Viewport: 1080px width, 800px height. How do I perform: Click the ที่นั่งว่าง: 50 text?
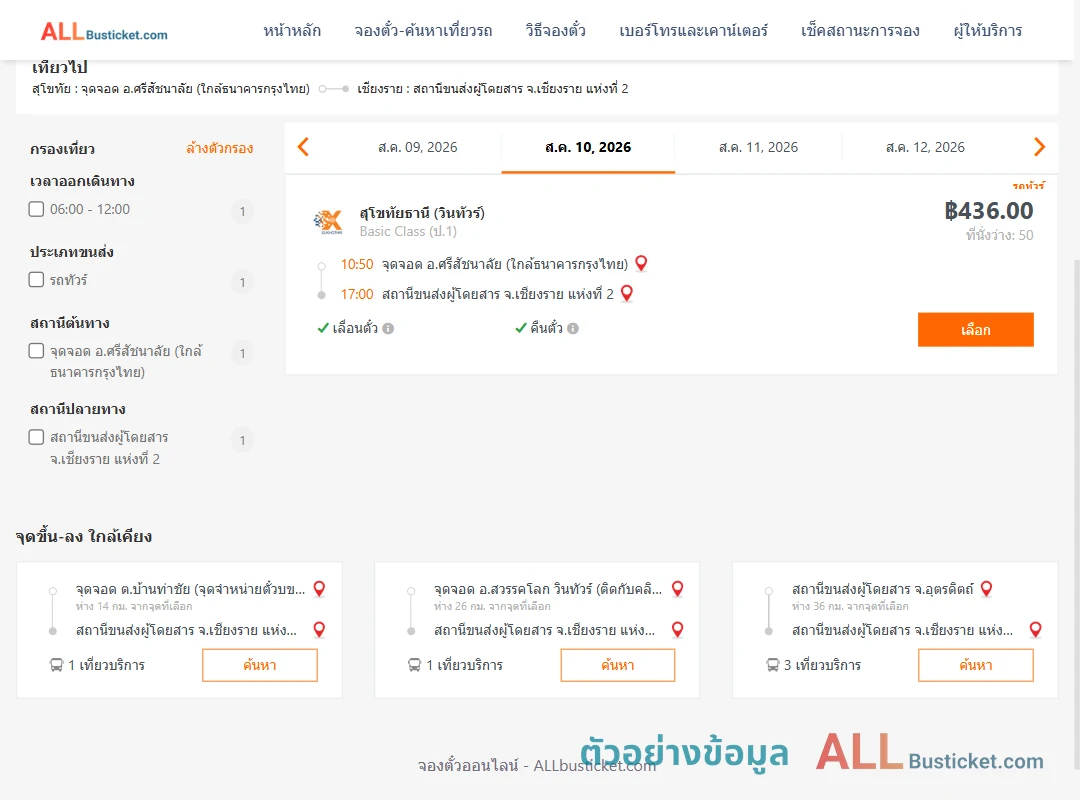999,235
